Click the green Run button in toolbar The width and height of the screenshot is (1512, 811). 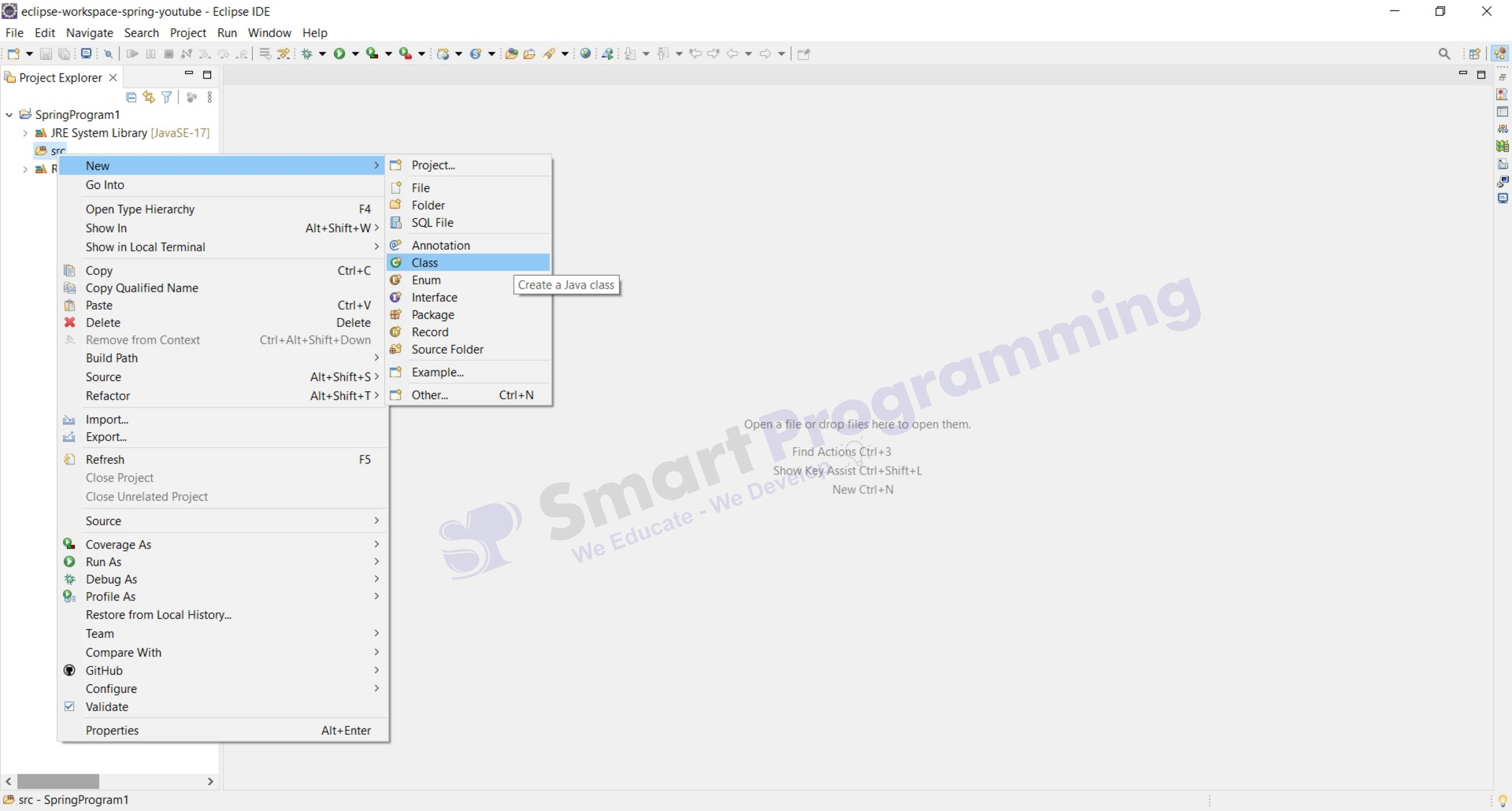[x=339, y=54]
